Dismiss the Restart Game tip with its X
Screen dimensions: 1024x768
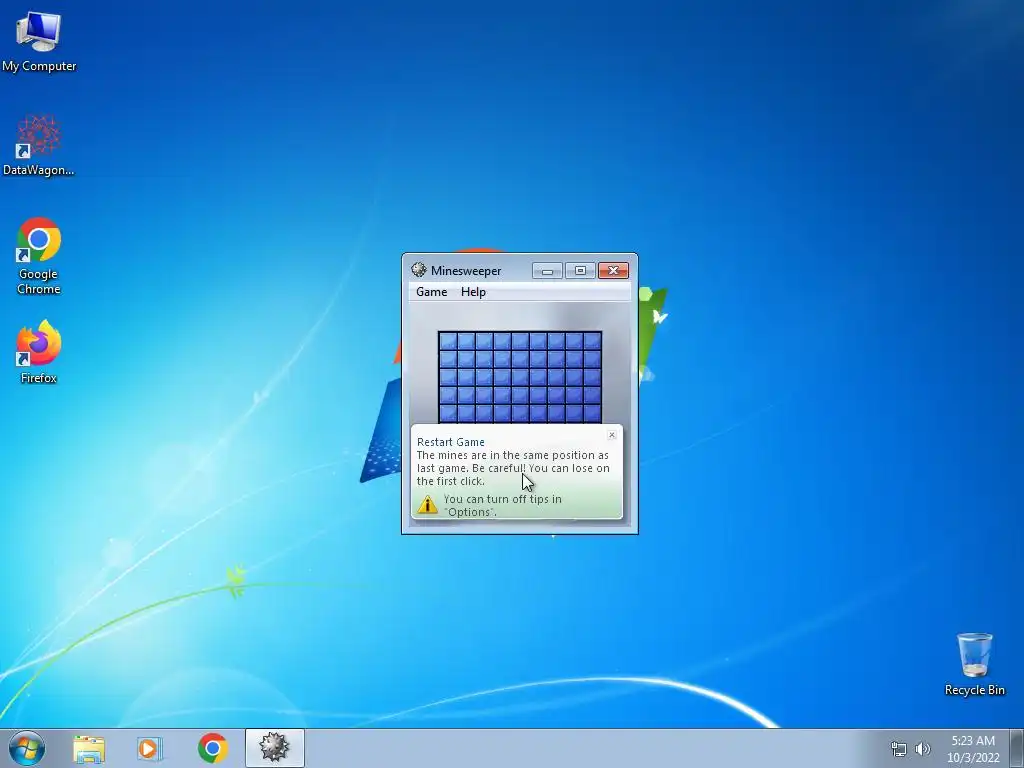(x=612, y=435)
